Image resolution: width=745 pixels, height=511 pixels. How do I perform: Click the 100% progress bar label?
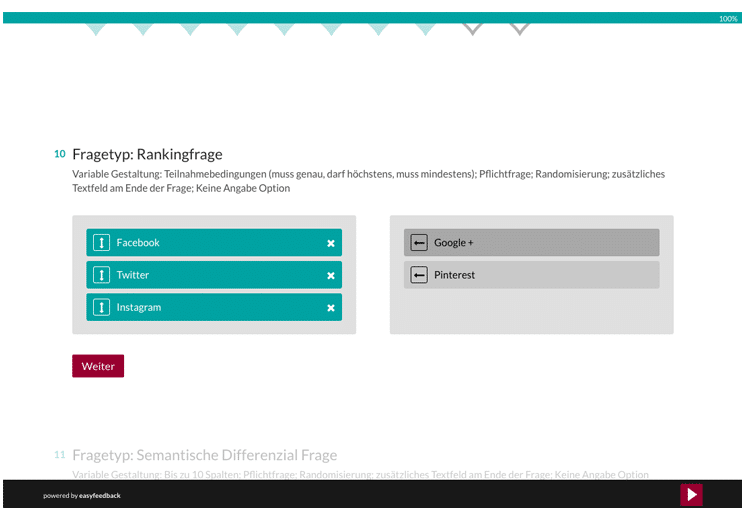point(728,19)
